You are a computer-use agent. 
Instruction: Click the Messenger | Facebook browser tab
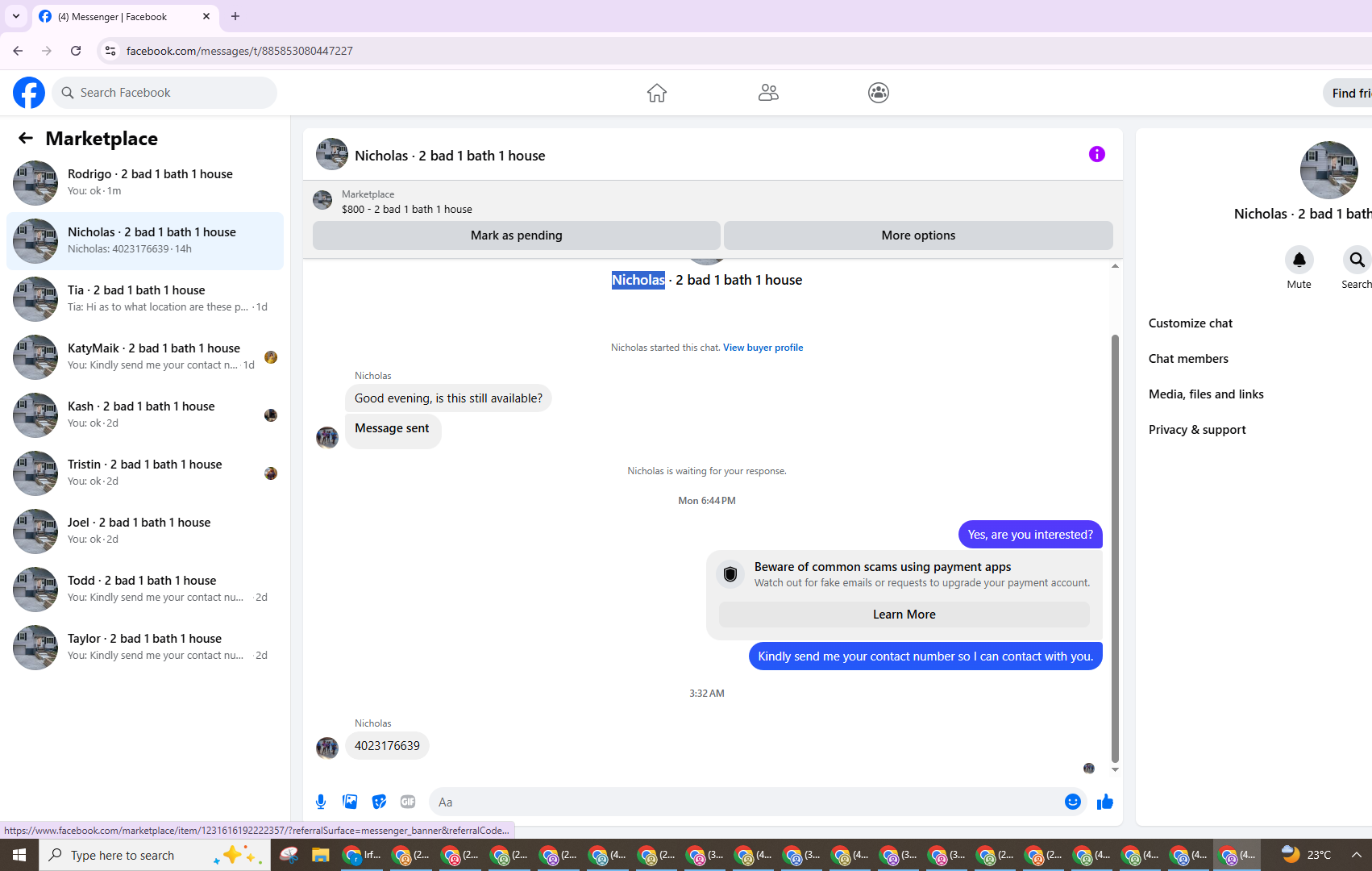coord(126,16)
